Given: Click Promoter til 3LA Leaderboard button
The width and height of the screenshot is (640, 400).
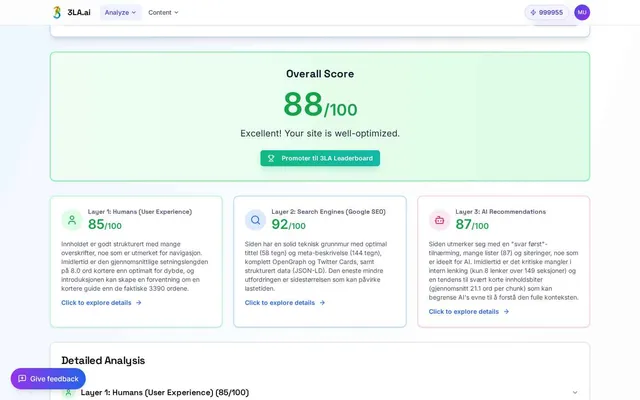Looking at the screenshot, I should 320,158.
